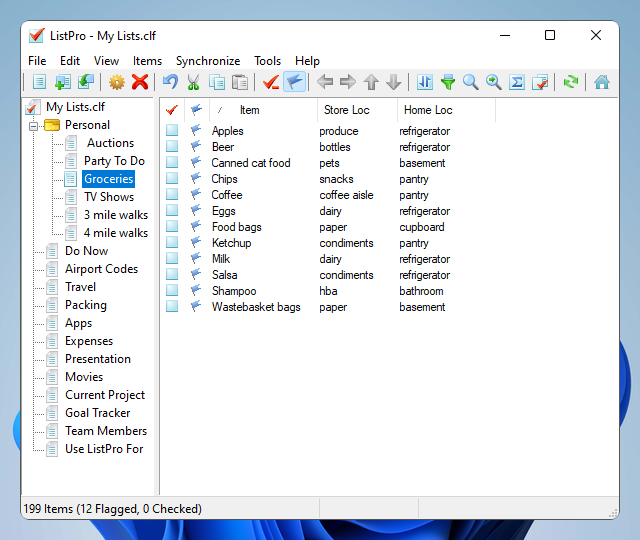Click the Find Next magnifier arrow icon
640x540 pixels.
pyautogui.click(x=494, y=82)
